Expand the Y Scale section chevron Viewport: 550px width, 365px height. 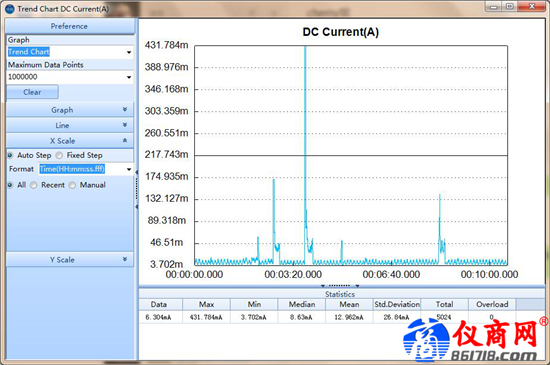pos(125,259)
